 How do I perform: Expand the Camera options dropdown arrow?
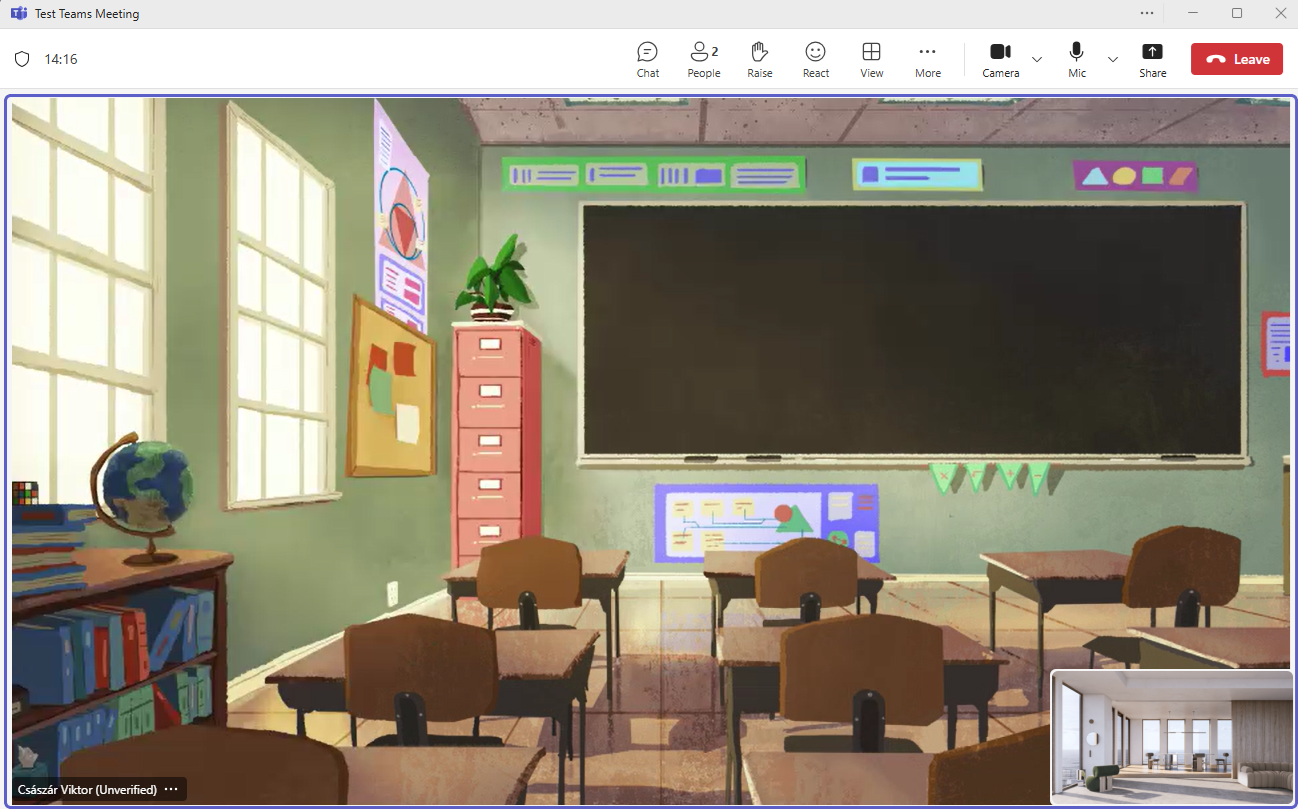[x=1037, y=59]
